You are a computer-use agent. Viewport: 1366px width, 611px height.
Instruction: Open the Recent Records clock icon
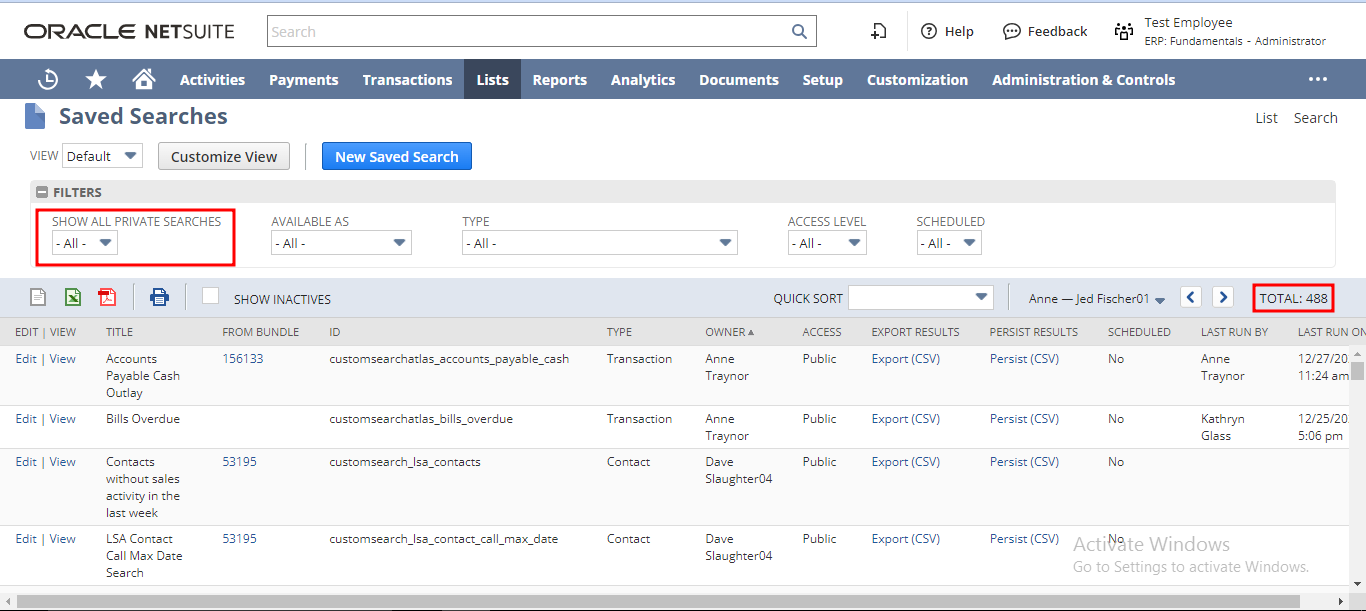(47, 80)
